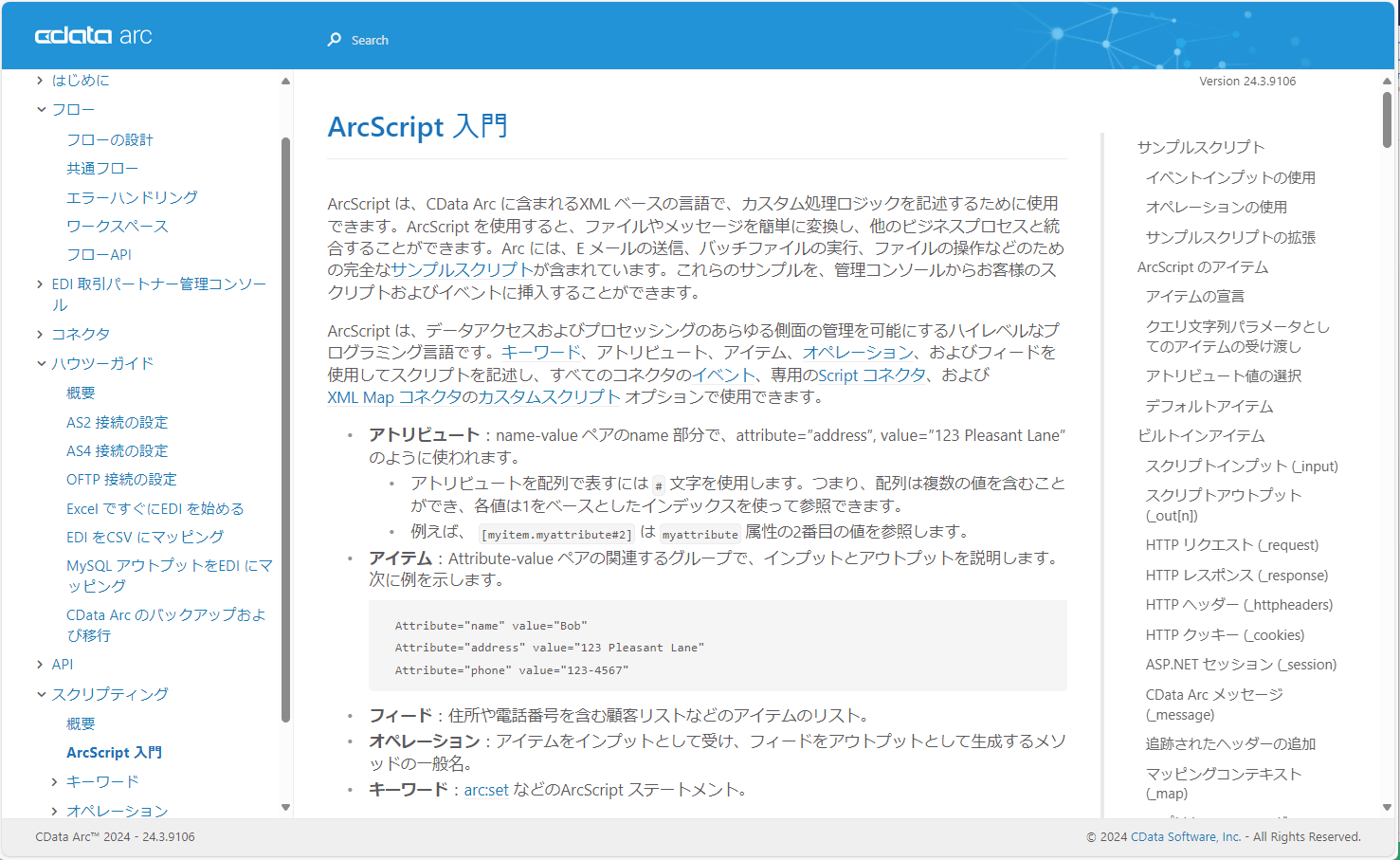
Task: Collapse the スクリプティング section
Action: click(x=41, y=694)
